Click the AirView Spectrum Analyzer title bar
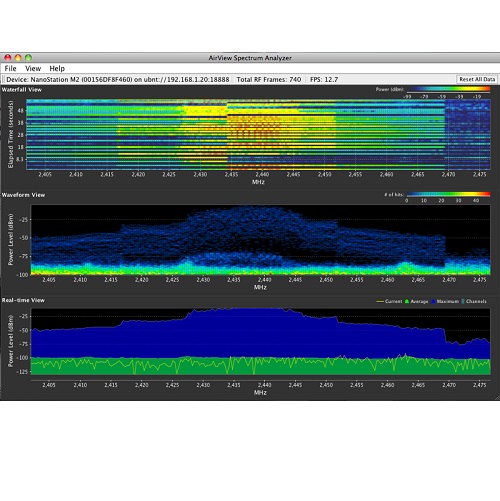Viewport: 500px width, 501px height. tap(250, 58)
